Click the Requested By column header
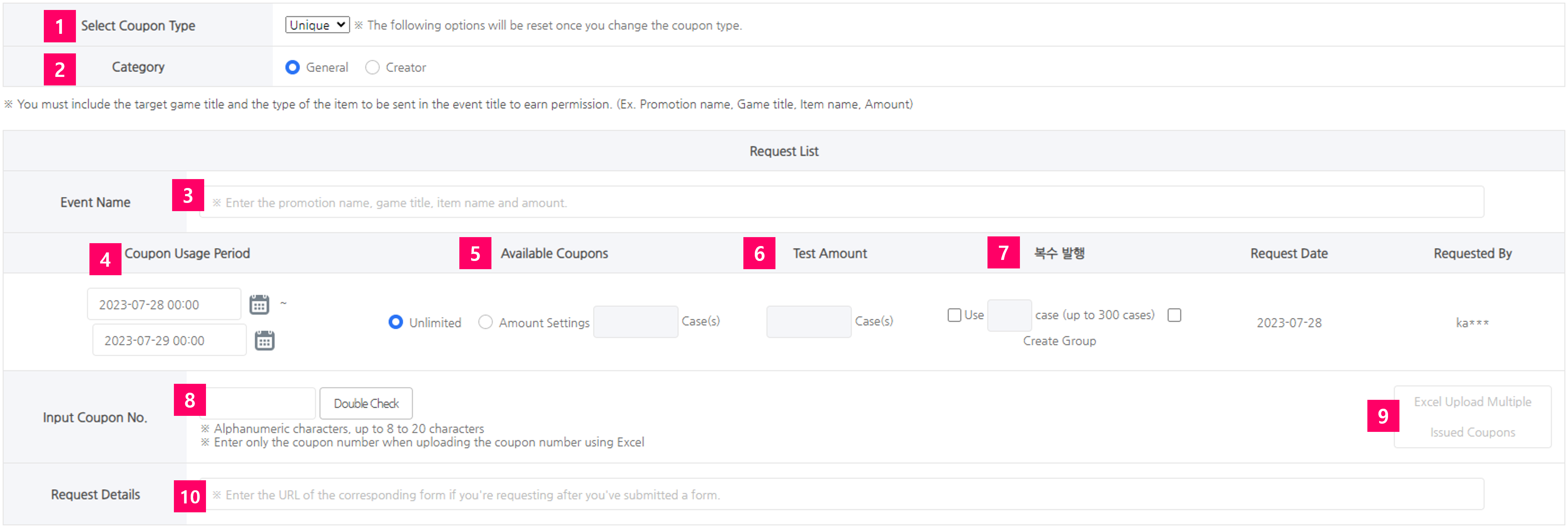This screenshot has height=528, width=1568. [1472, 253]
